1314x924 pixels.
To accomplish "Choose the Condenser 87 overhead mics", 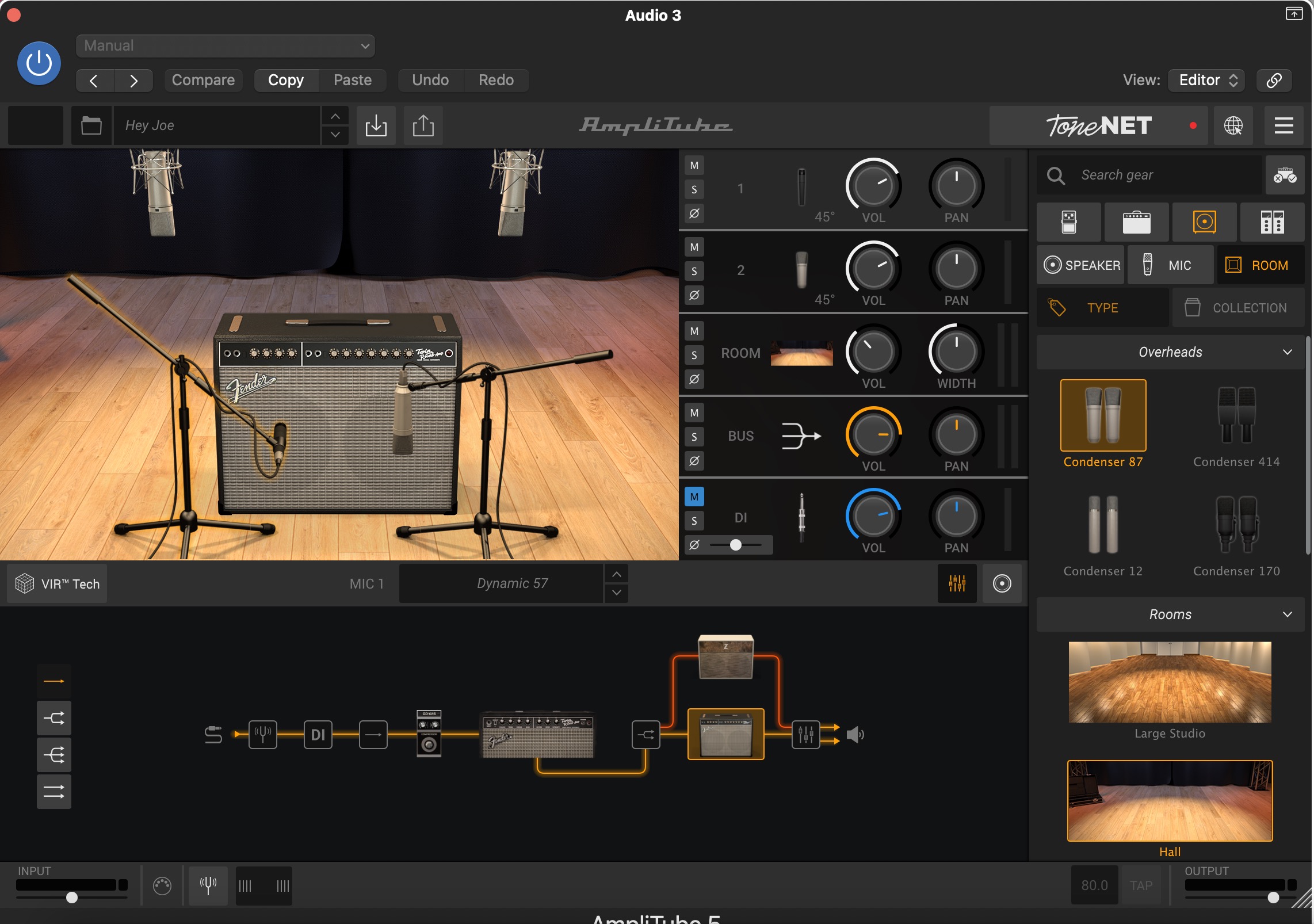I will click(1103, 415).
